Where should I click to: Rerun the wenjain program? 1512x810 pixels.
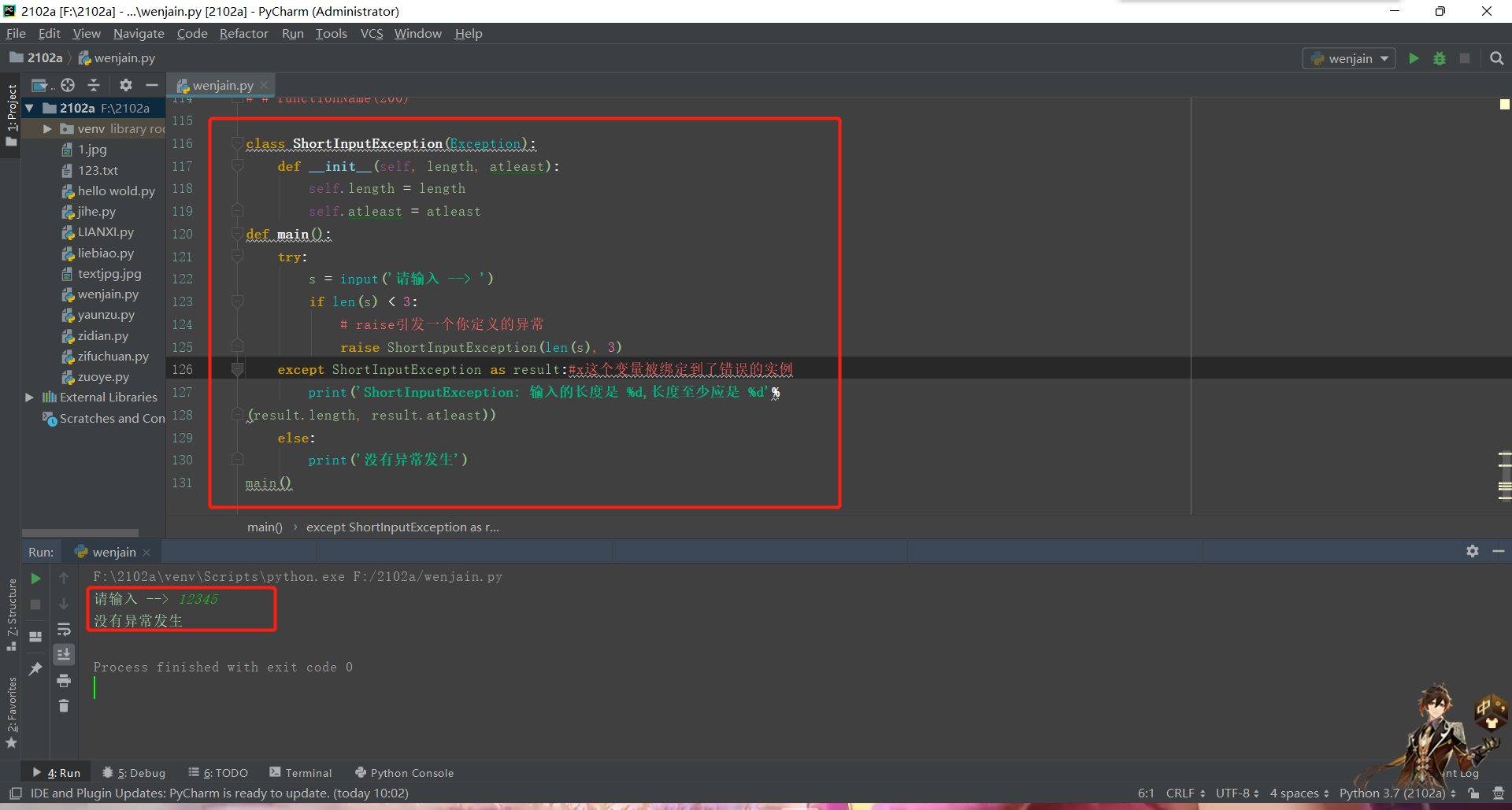35,578
